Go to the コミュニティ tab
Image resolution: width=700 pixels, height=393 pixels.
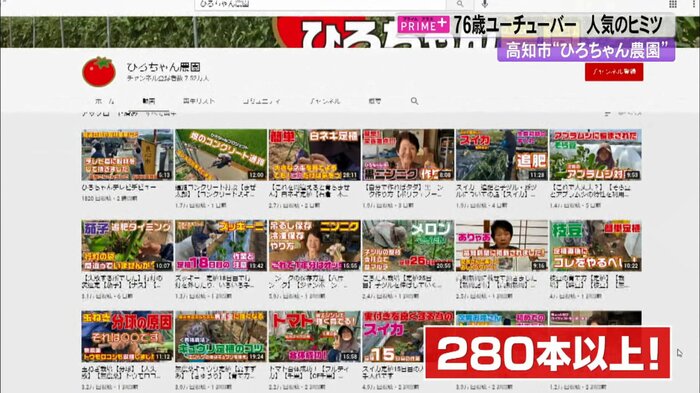(261, 101)
